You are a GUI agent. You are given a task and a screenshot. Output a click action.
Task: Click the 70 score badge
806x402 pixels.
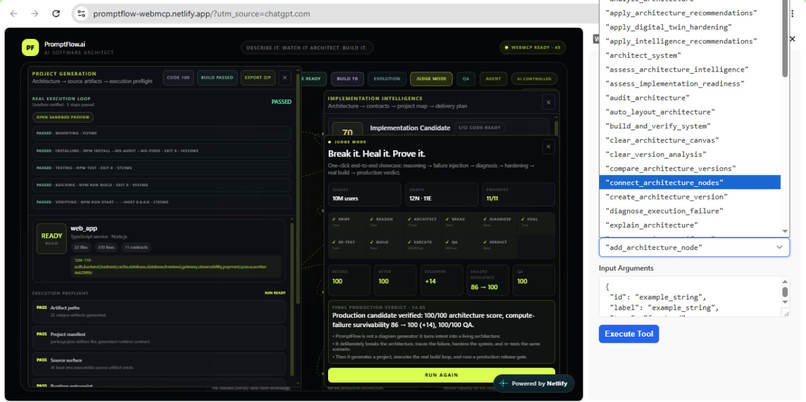coord(347,130)
